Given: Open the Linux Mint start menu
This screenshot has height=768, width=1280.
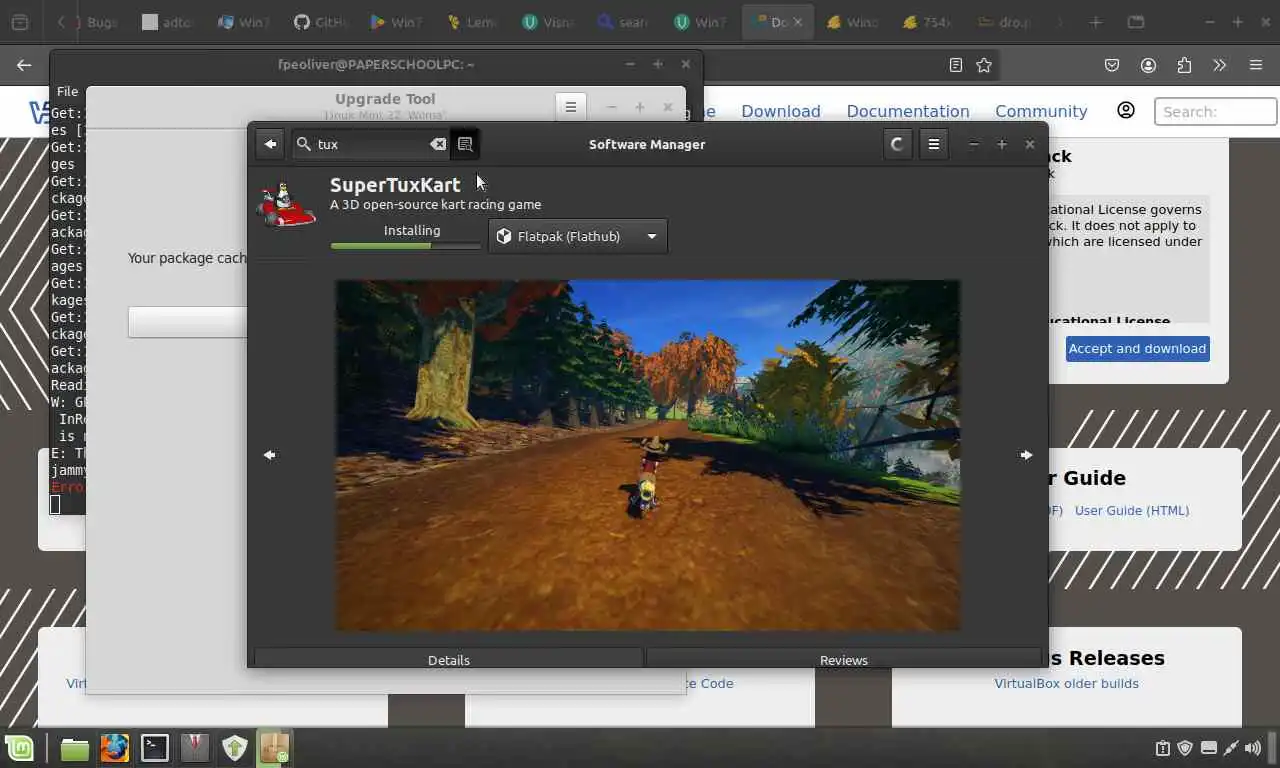Looking at the screenshot, I should coord(19,748).
